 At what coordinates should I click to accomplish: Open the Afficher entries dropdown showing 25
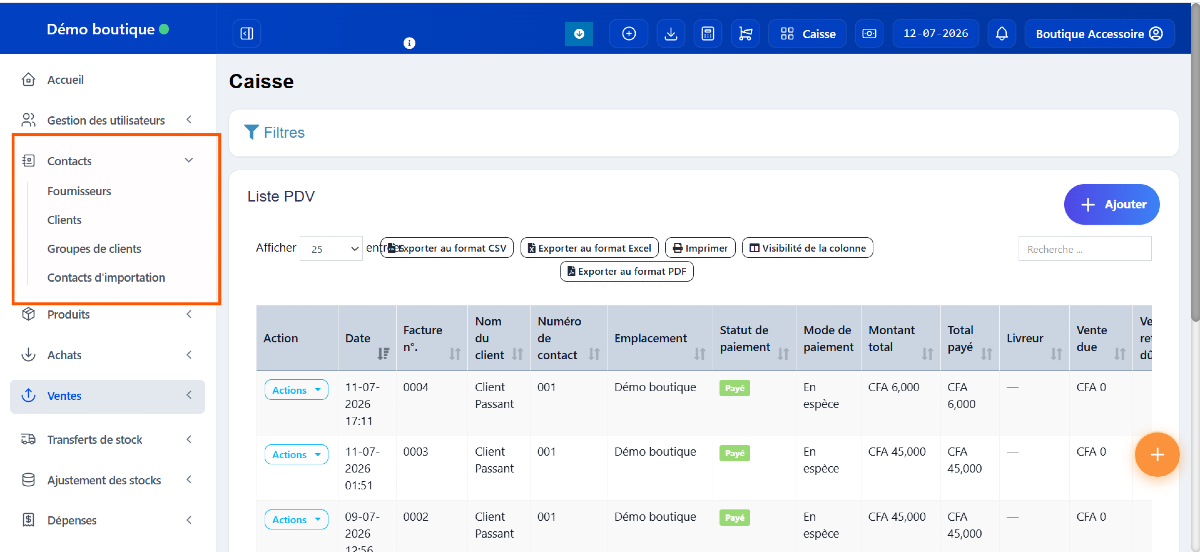coord(331,249)
